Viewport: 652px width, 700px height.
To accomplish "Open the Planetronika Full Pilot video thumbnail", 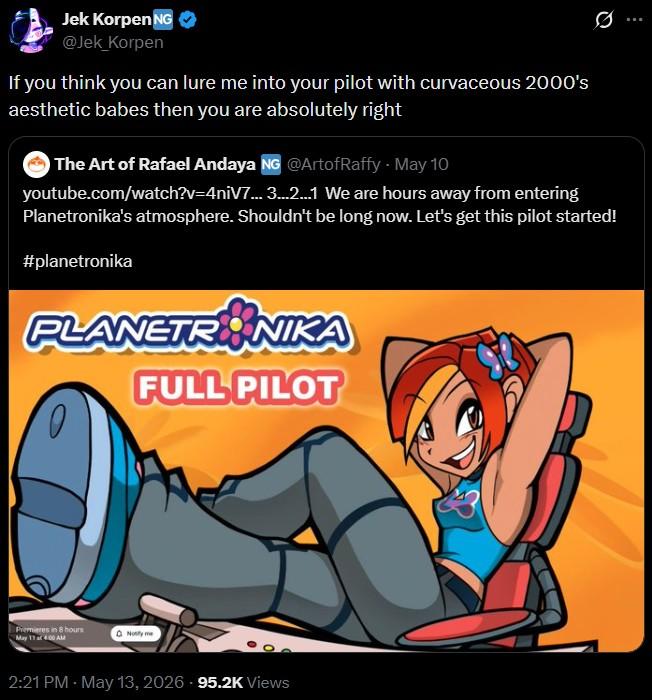I will 326,471.
